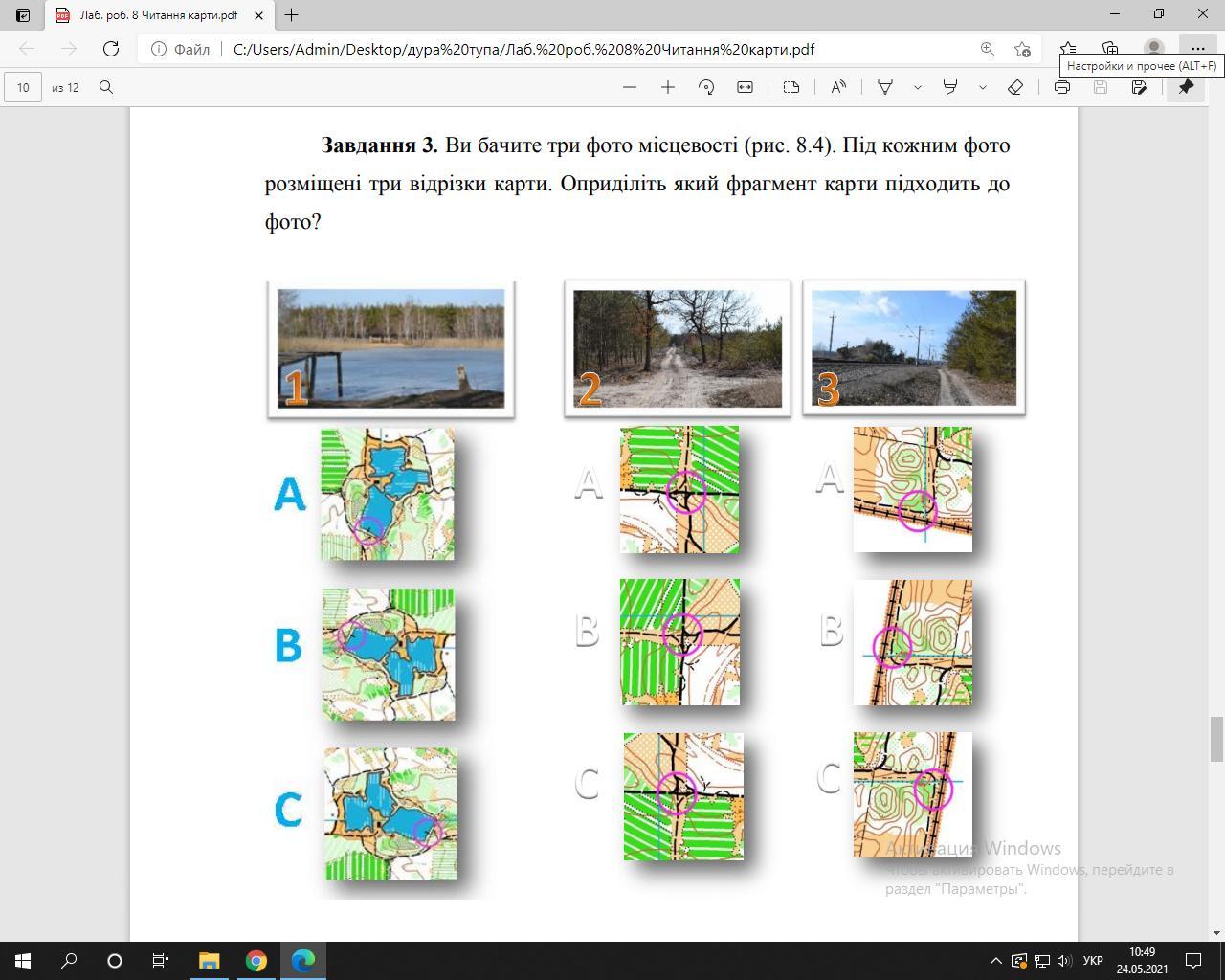Open a new browser tab
Screen dimensions: 1225x980
click(292, 15)
